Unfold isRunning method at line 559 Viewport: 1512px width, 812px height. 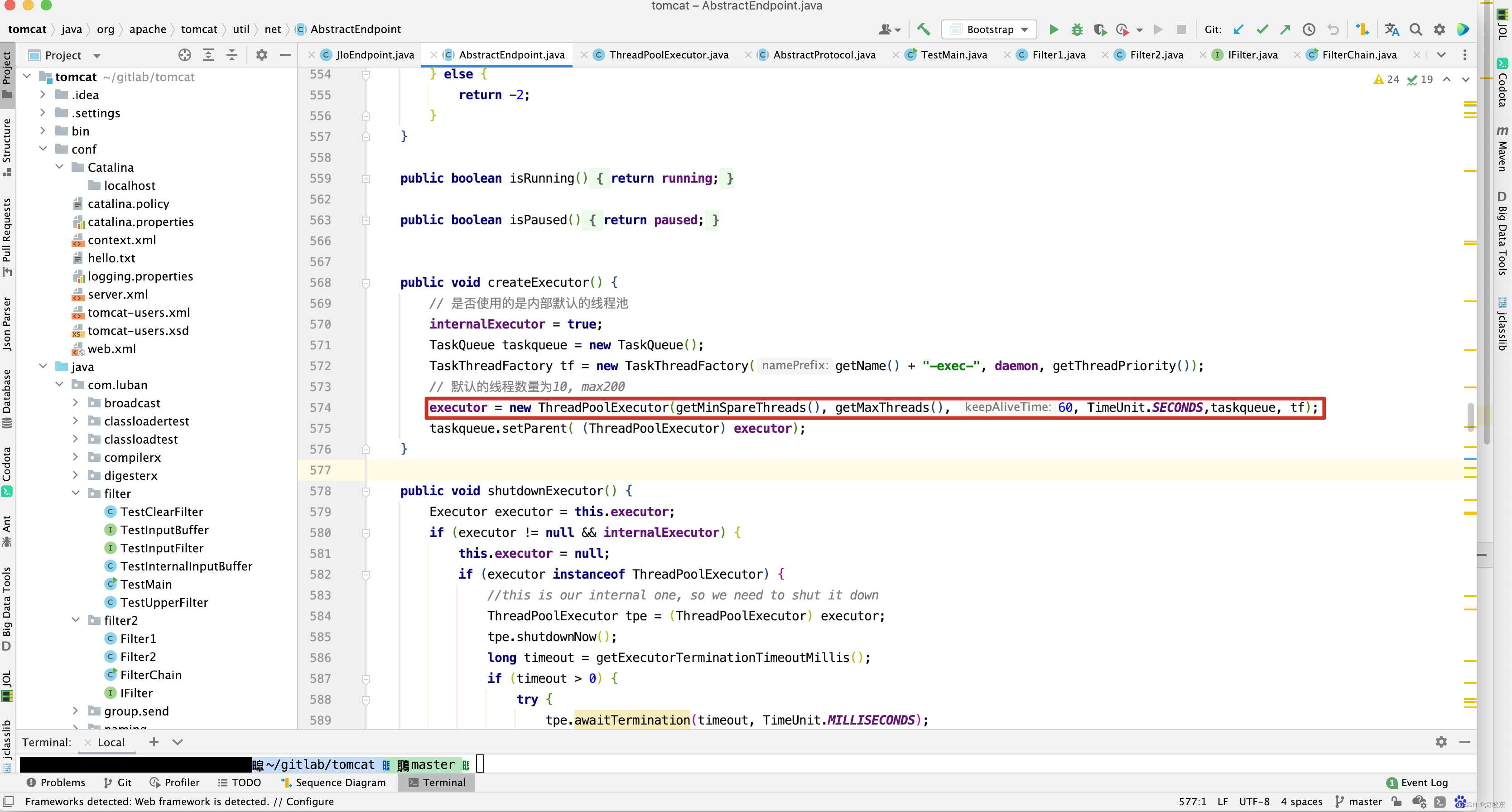tap(366, 179)
